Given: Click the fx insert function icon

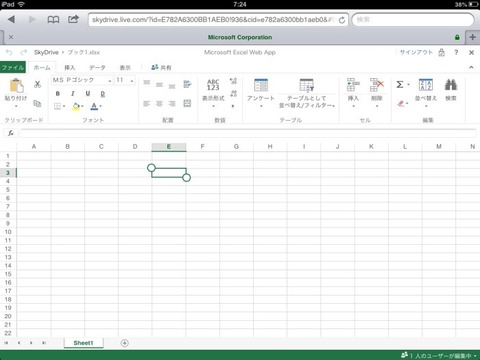Looking at the screenshot, I should (x=11, y=133).
